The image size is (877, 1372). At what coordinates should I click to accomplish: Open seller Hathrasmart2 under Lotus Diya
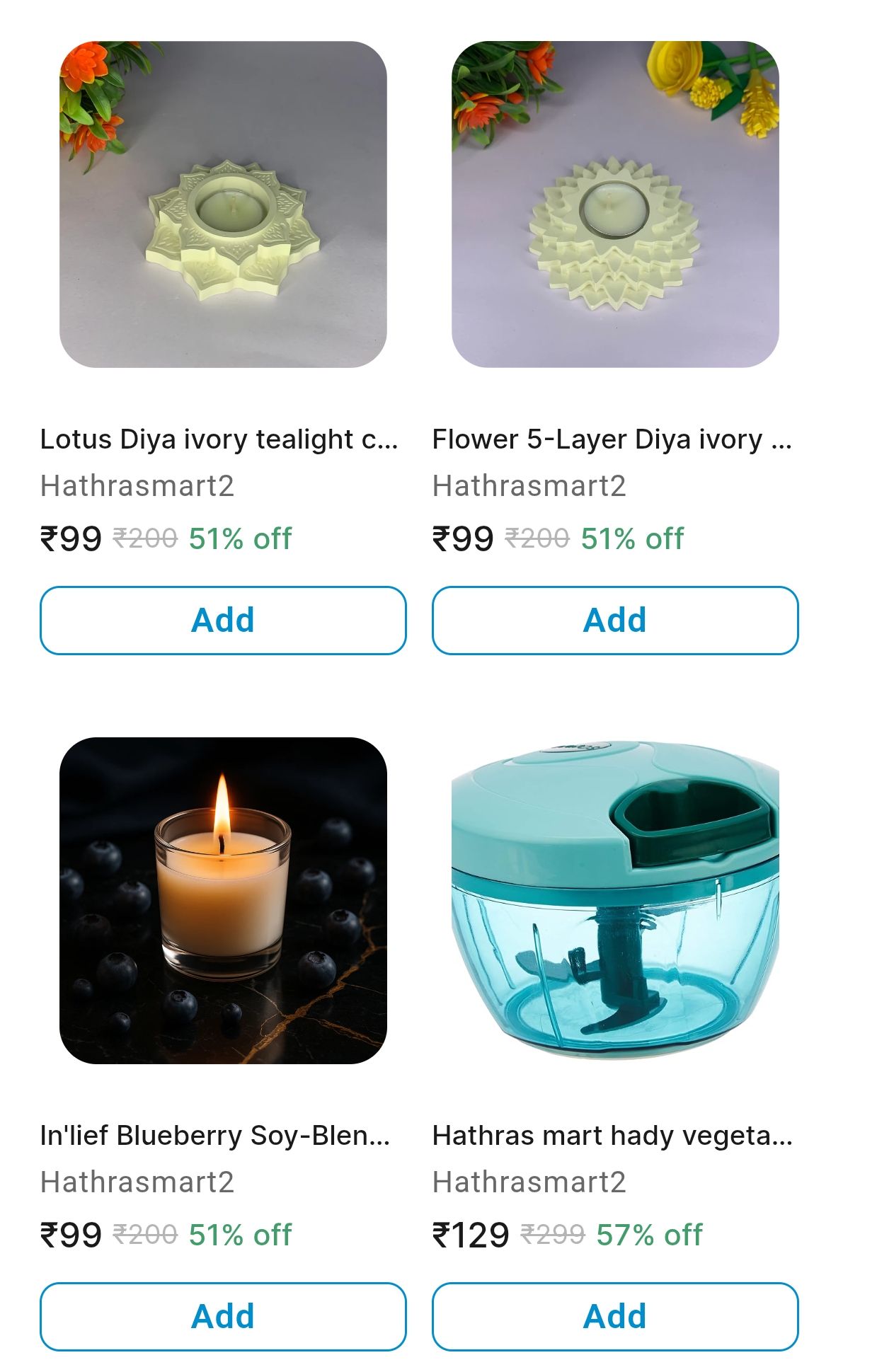[x=137, y=486]
